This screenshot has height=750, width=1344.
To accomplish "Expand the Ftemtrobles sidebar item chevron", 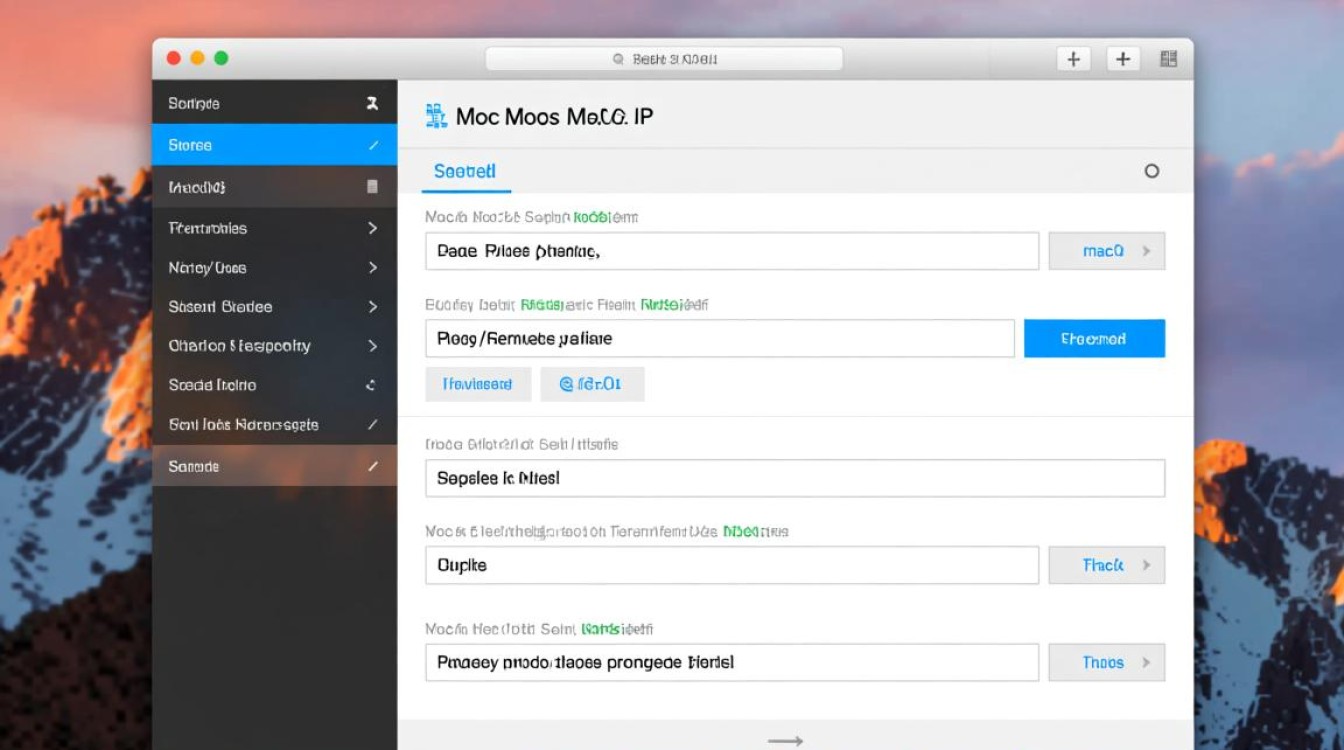I will [x=372, y=228].
